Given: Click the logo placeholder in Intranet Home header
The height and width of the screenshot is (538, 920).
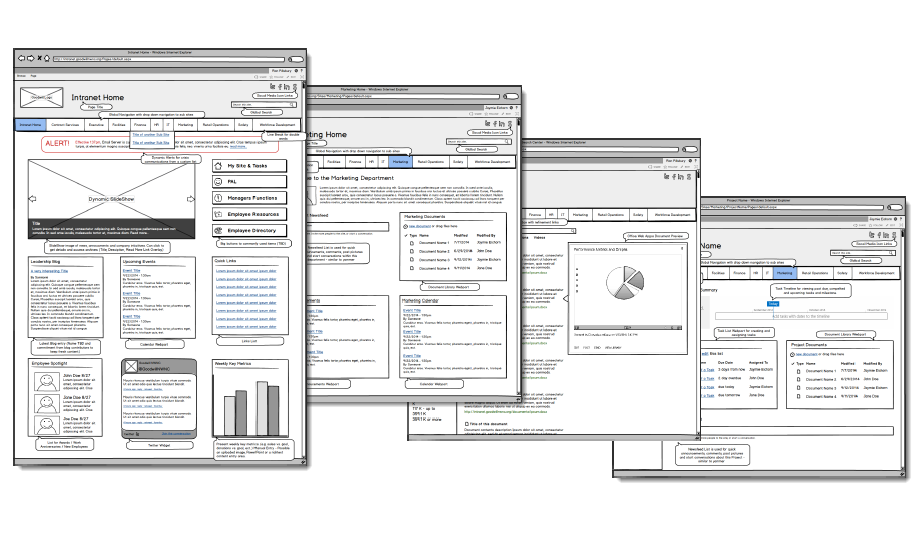Looking at the screenshot, I should [42, 97].
